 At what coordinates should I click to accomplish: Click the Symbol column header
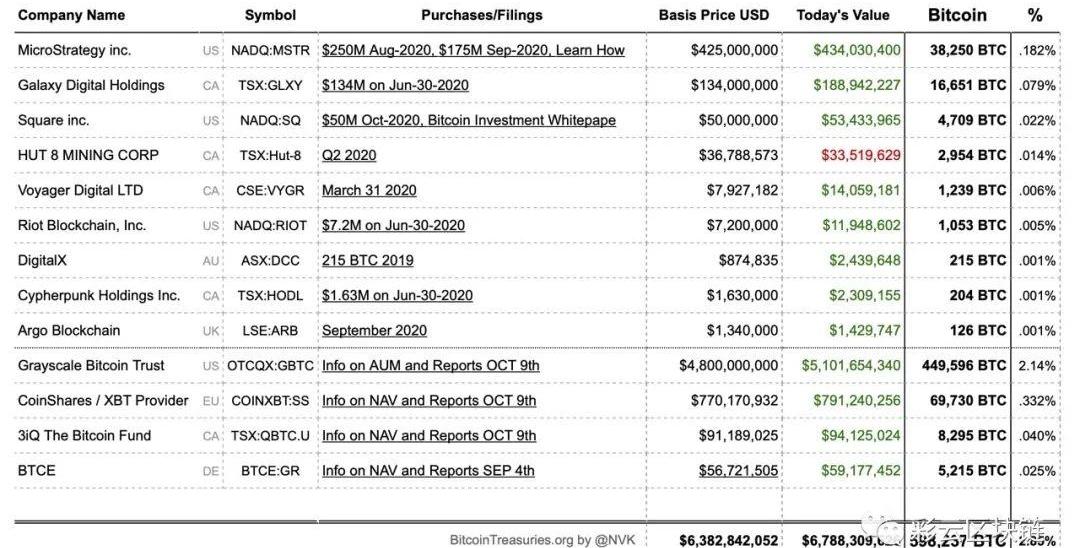click(270, 15)
